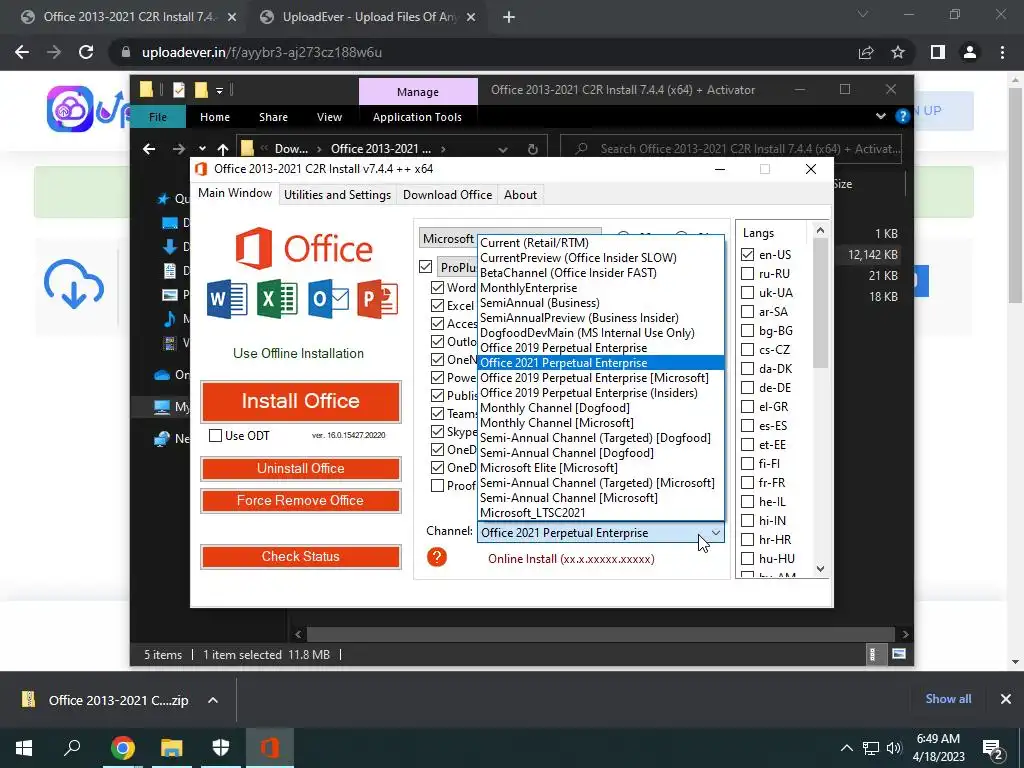Check the Use ODT checkbox

pos(215,436)
